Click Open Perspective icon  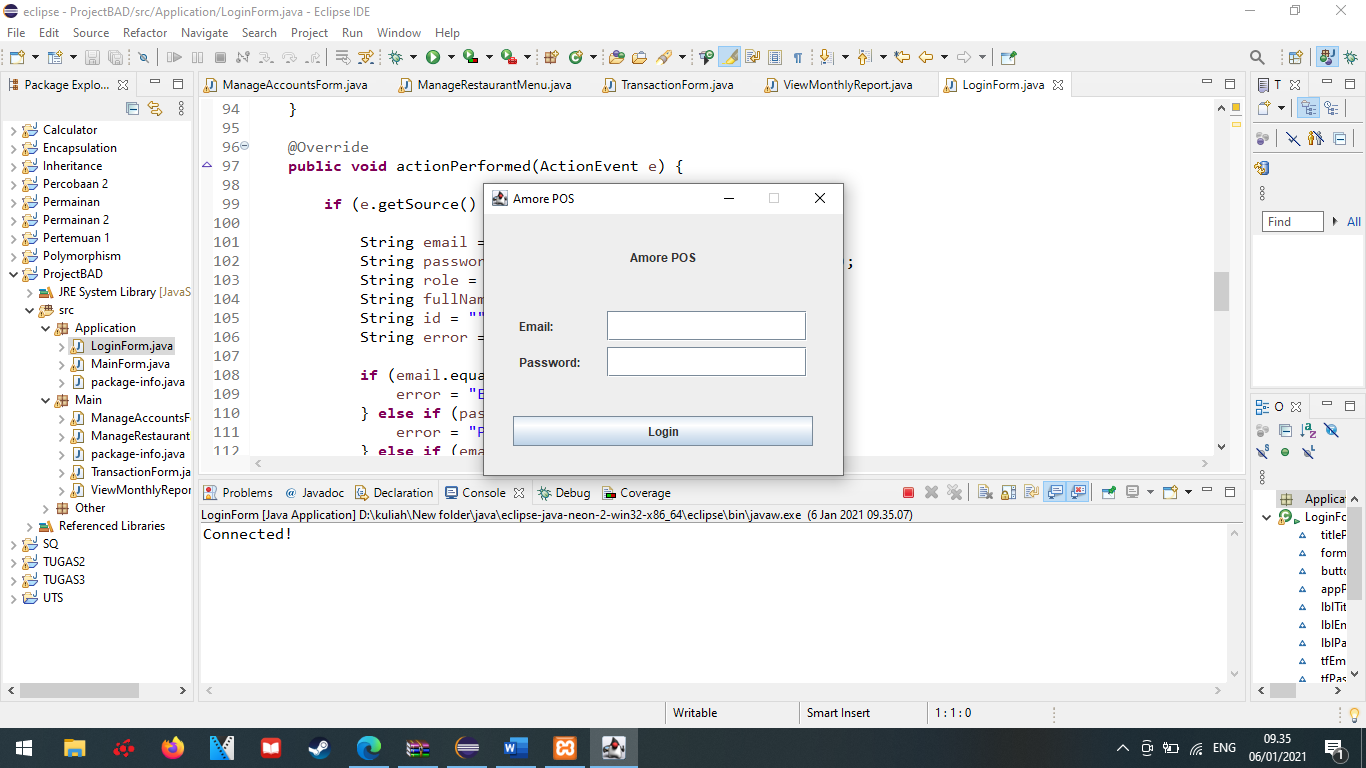[1295, 57]
